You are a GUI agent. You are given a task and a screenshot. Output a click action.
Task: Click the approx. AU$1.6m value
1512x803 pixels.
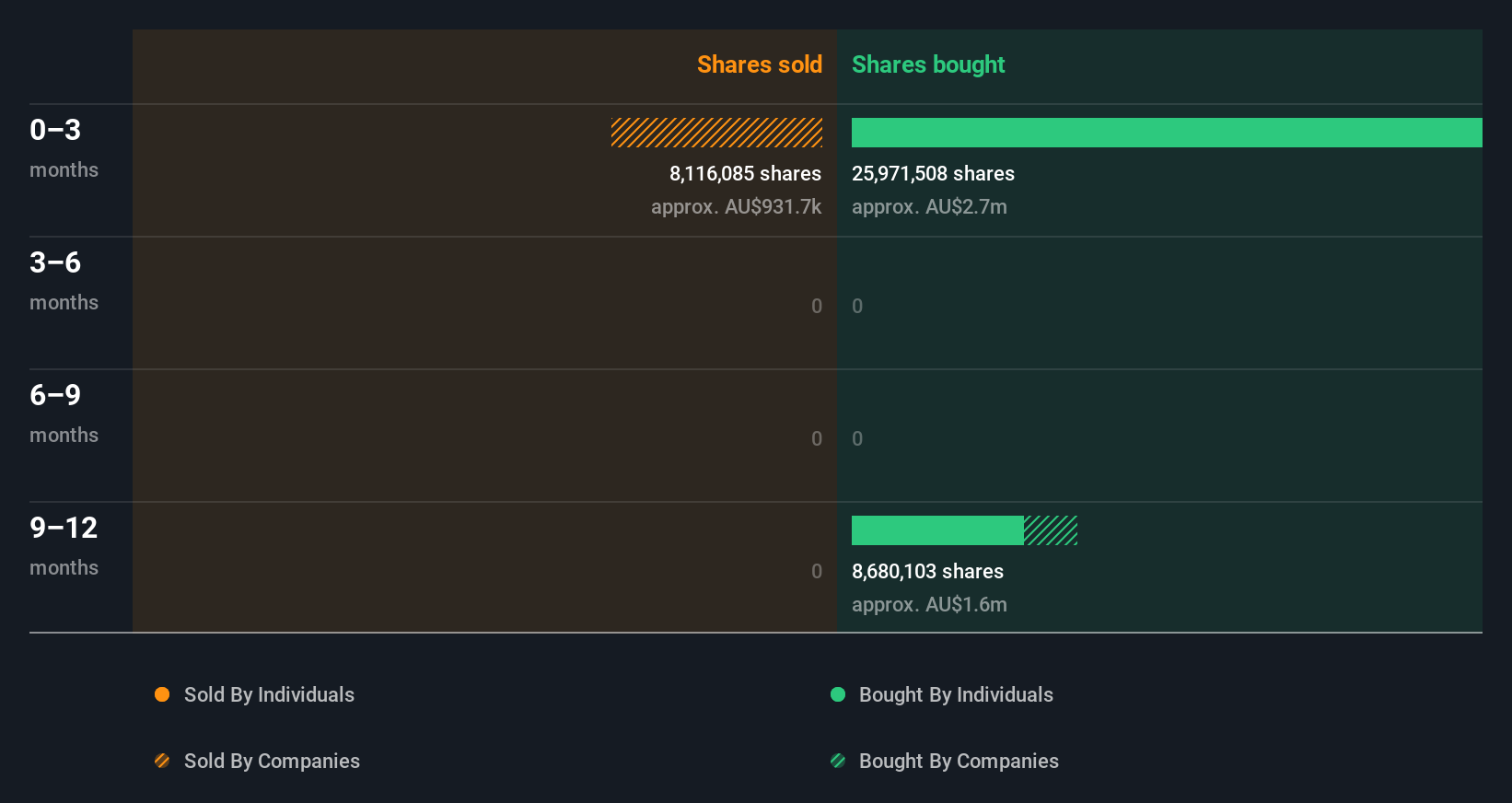(x=929, y=604)
